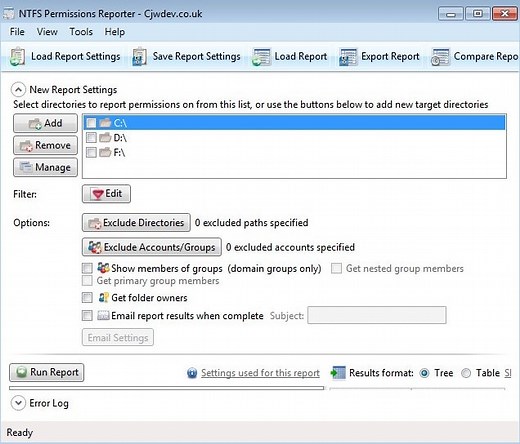Maximize the NTFS Permissions Reporter window
The image size is (520, 444).
[x=478, y=14]
